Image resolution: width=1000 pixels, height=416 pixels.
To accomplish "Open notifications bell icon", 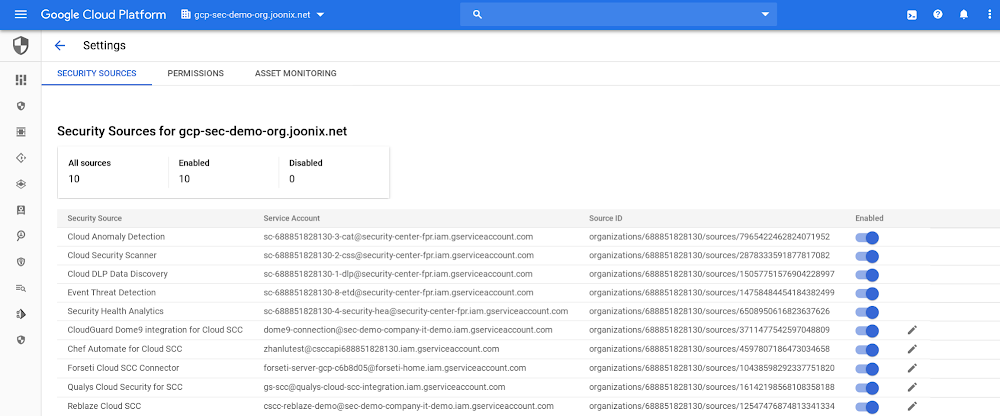I will [x=964, y=14].
